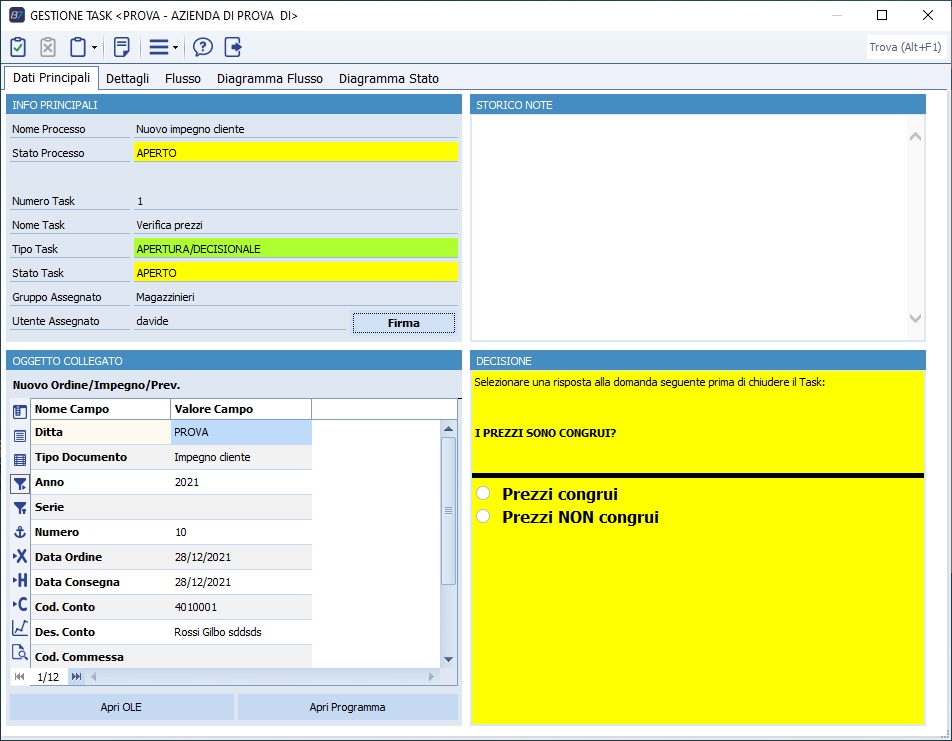Click the green checkmark clipboard toolbar icon

[x=18, y=47]
